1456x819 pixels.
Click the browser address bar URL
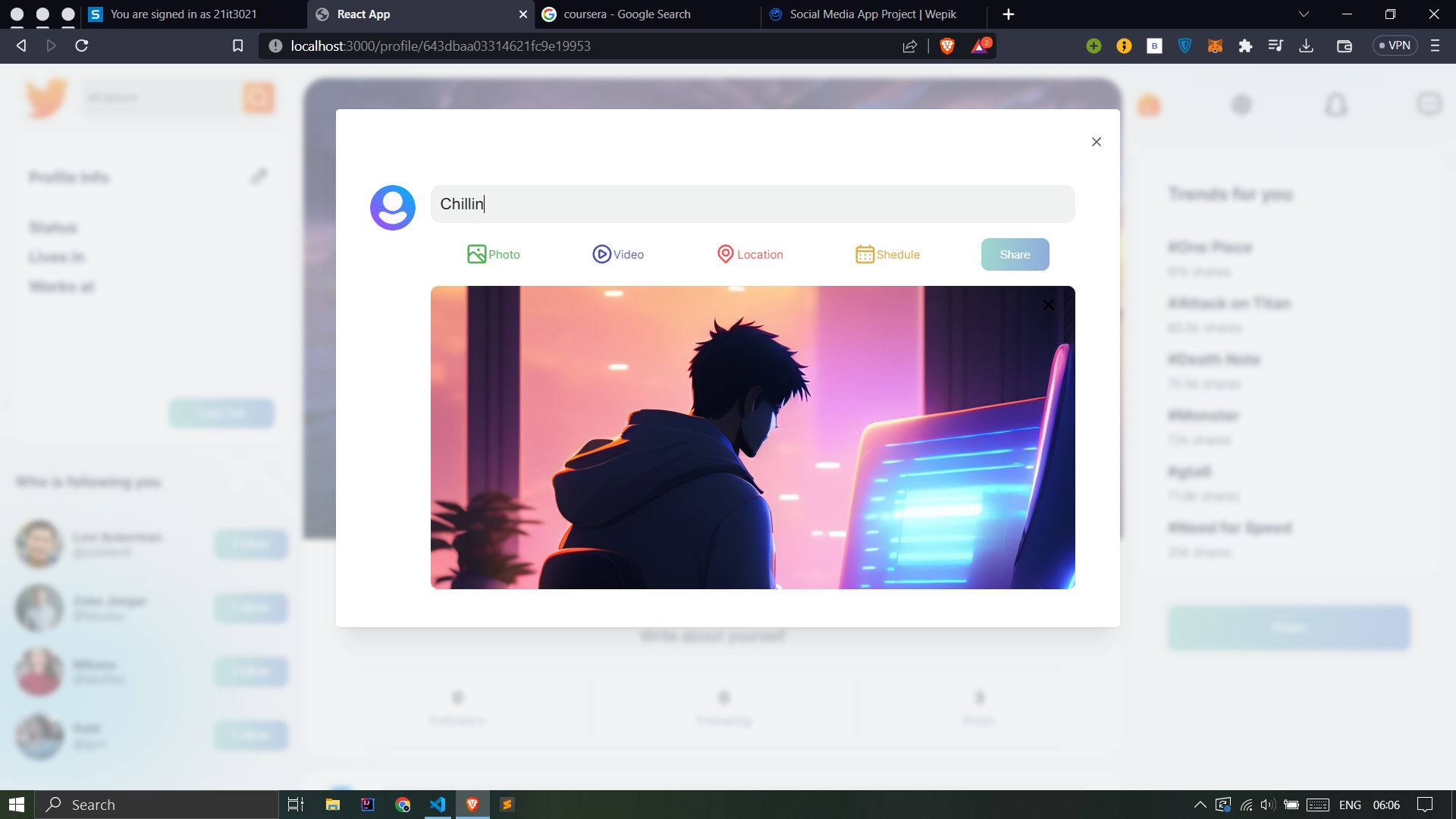(x=440, y=45)
